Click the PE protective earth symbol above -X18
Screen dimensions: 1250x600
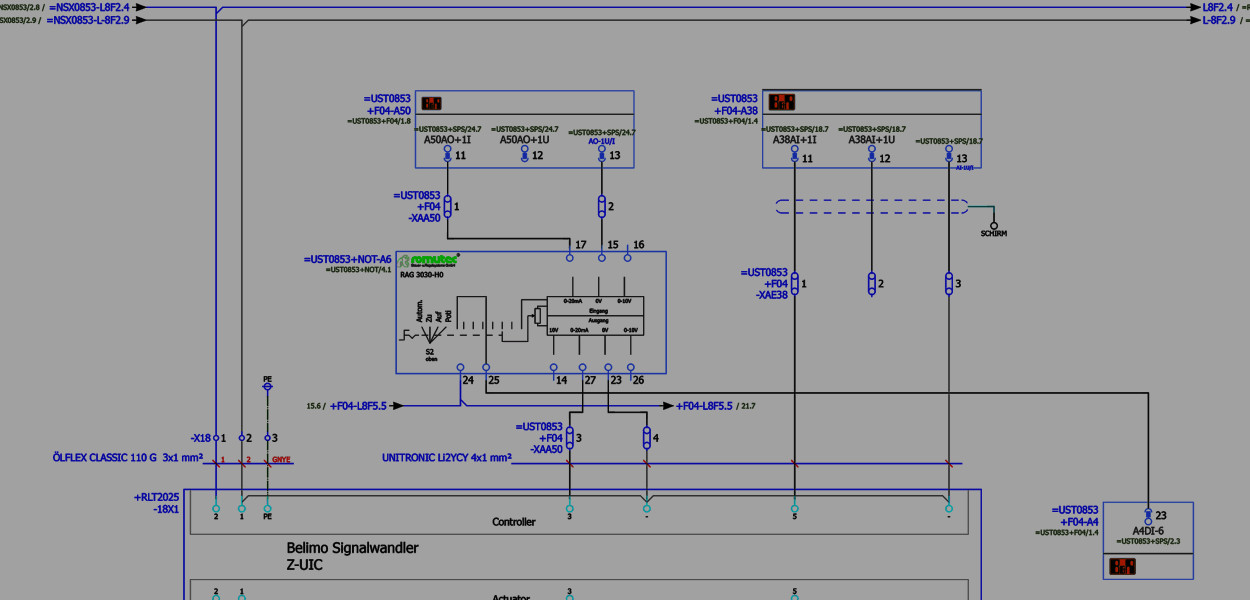coord(267,385)
